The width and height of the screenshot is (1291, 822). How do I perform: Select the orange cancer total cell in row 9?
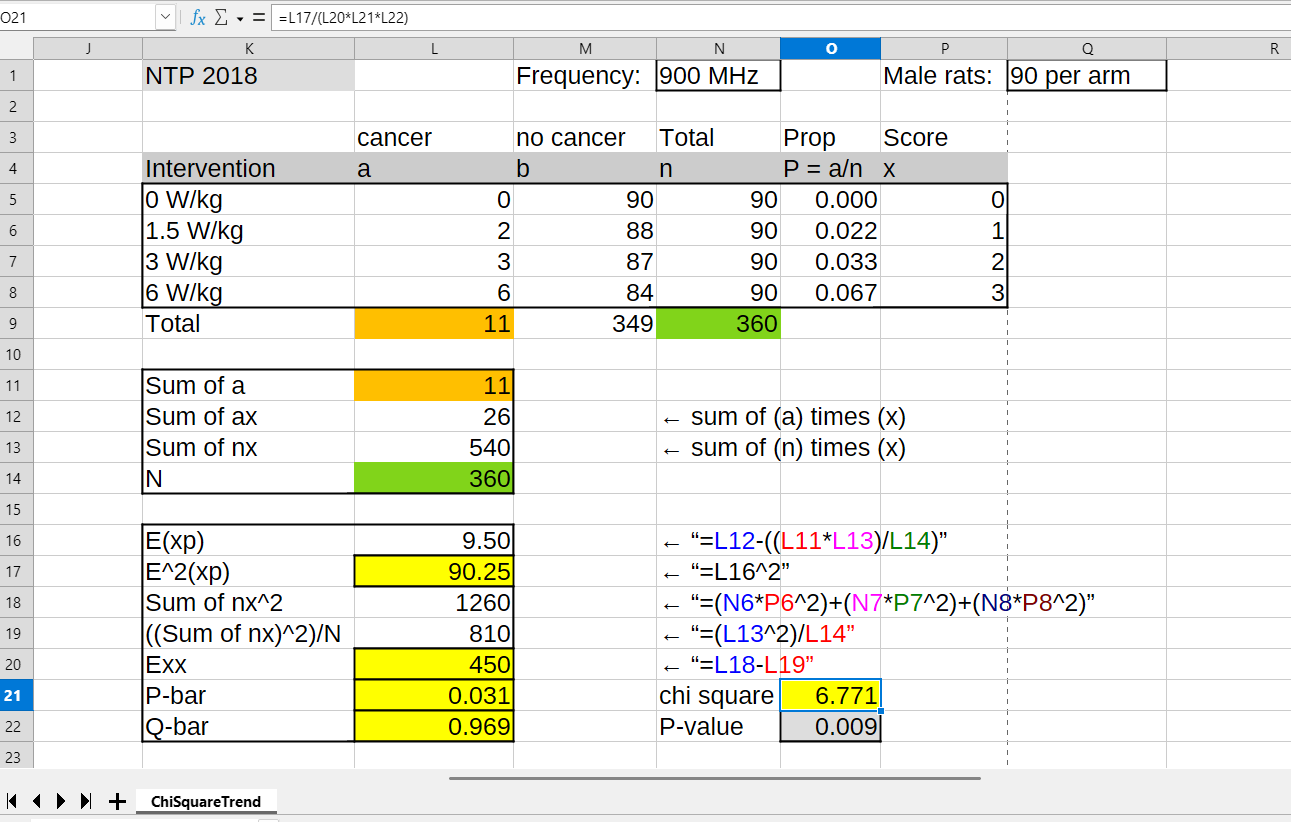pos(433,324)
